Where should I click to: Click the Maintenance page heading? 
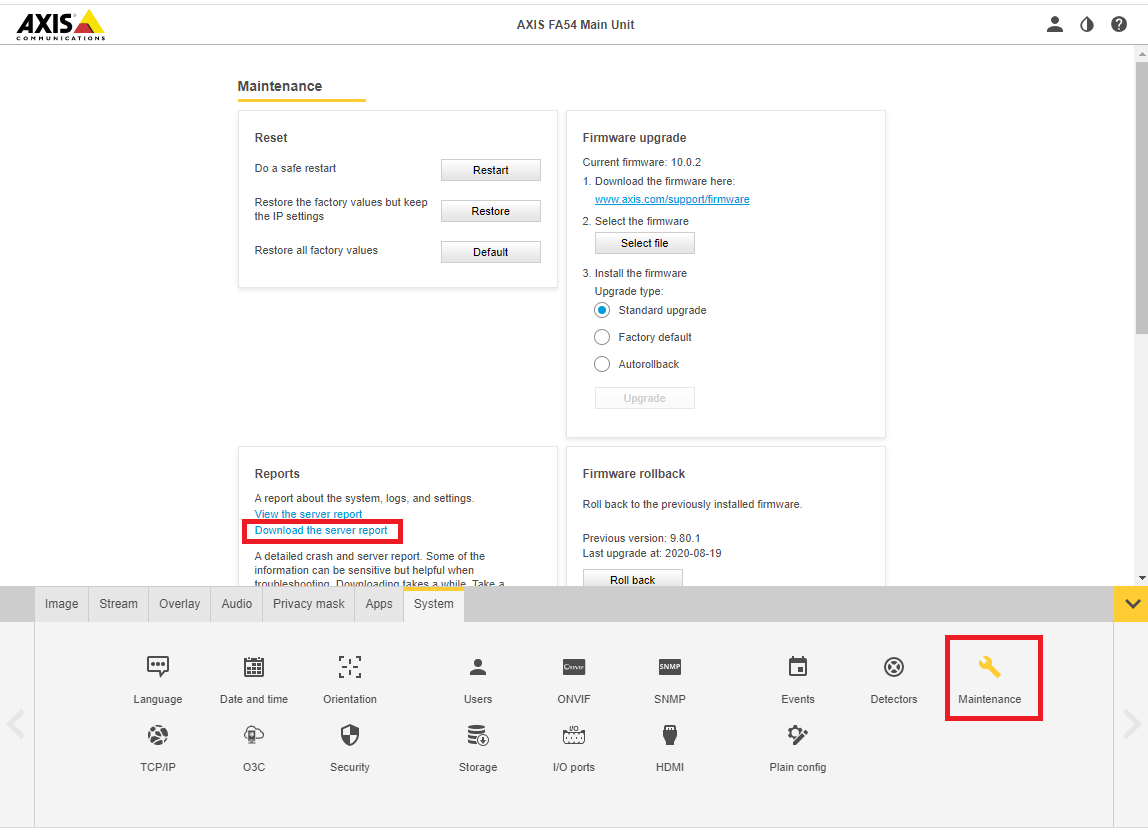(280, 86)
